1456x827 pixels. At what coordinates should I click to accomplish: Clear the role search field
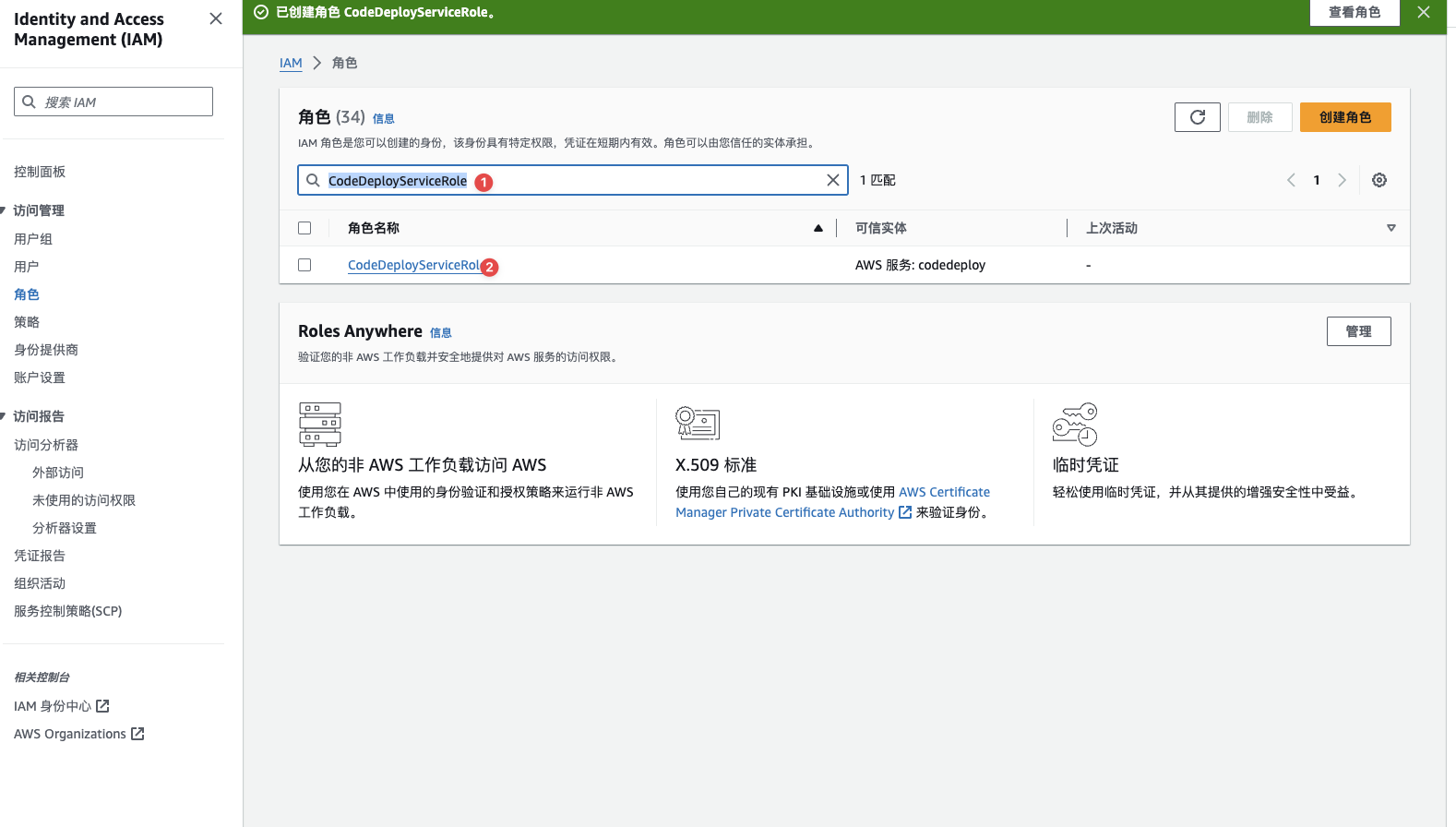pyautogui.click(x=833, y=180)
